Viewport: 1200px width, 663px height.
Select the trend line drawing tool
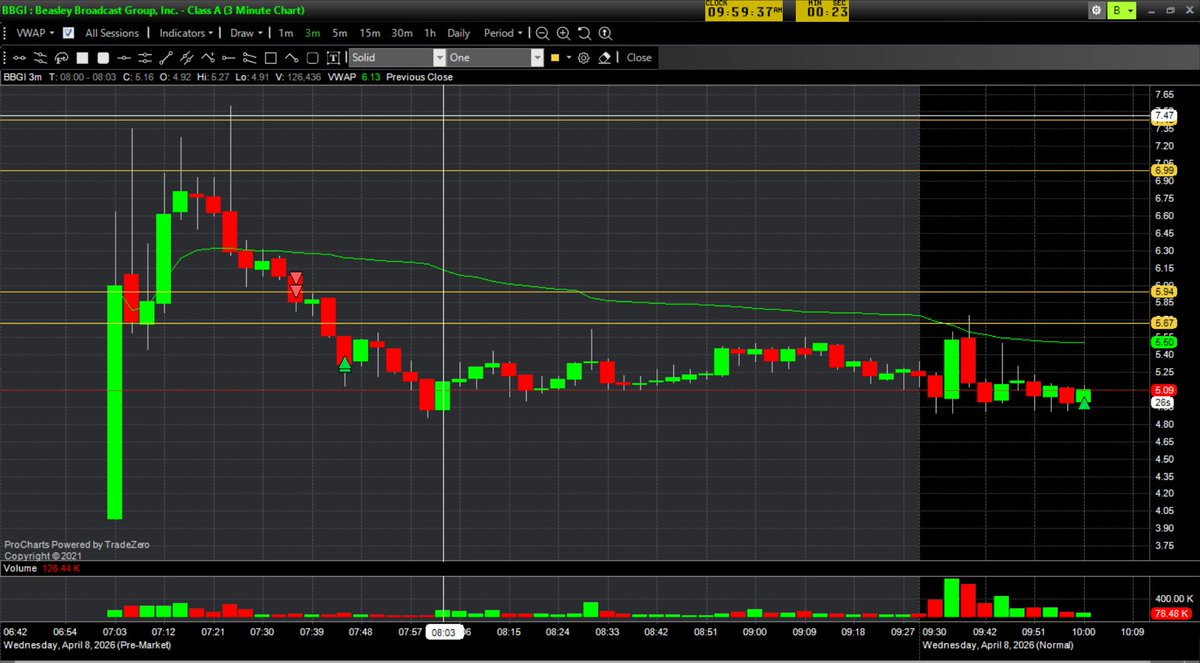point(165,58)
